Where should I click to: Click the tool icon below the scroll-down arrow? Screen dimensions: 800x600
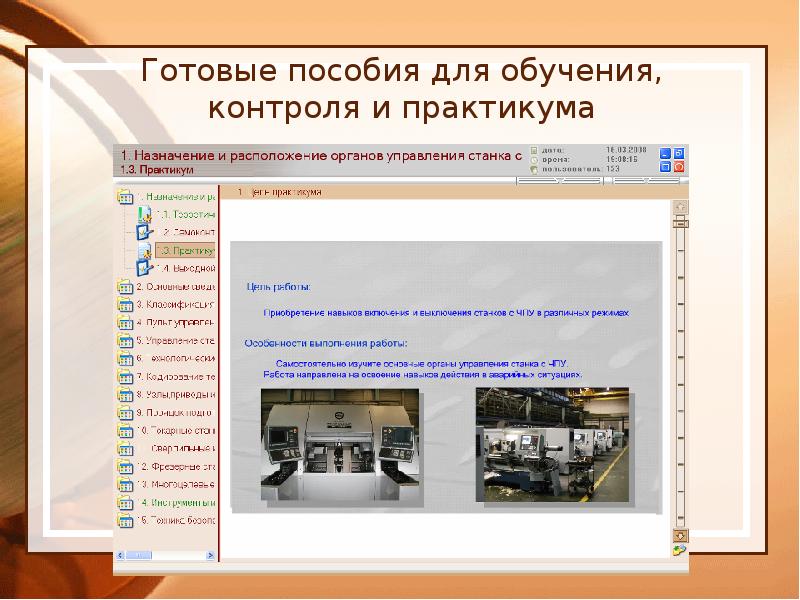[x=680, y=549]
